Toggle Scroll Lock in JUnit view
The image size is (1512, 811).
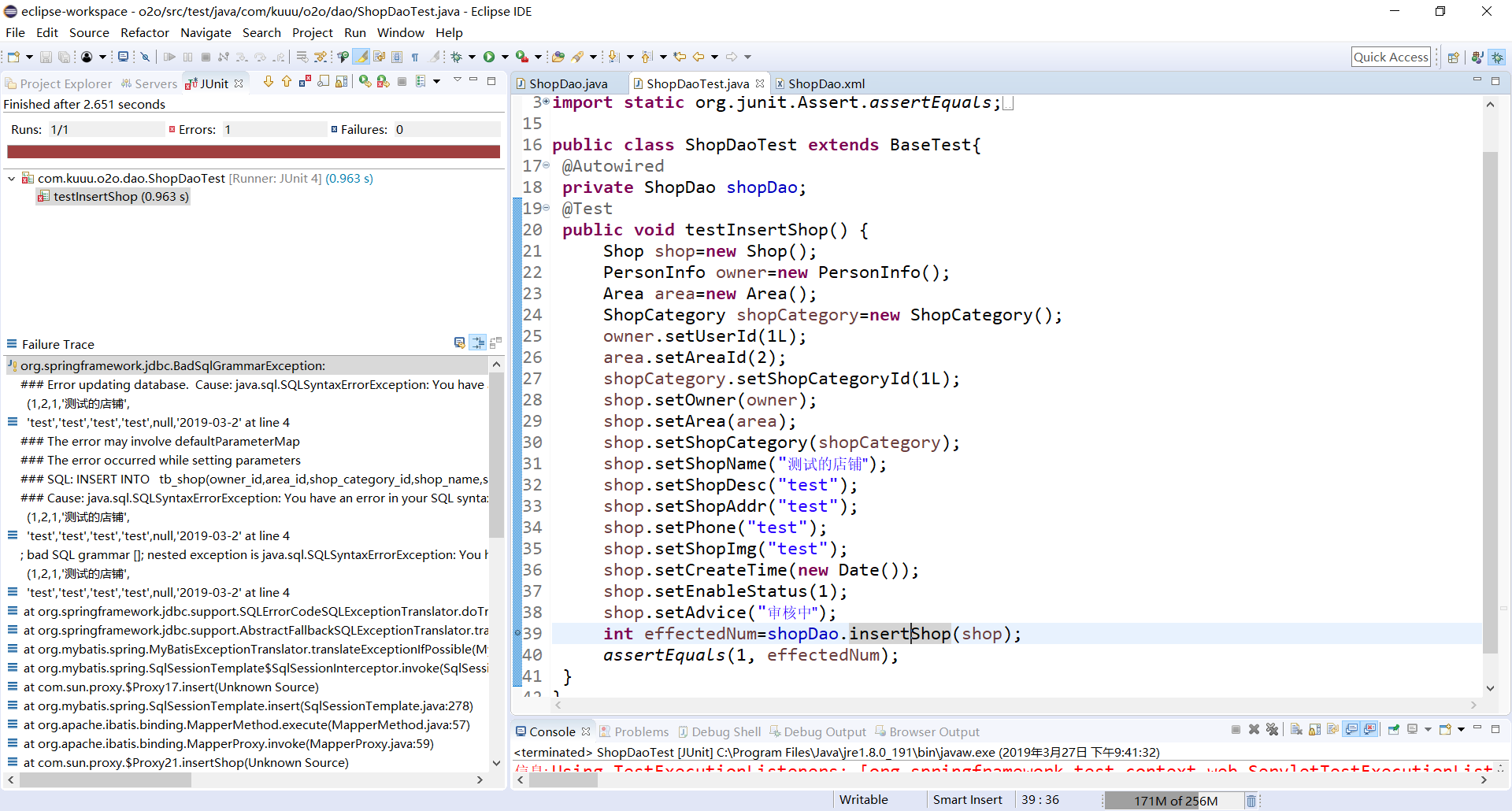[x=341, y=82]
